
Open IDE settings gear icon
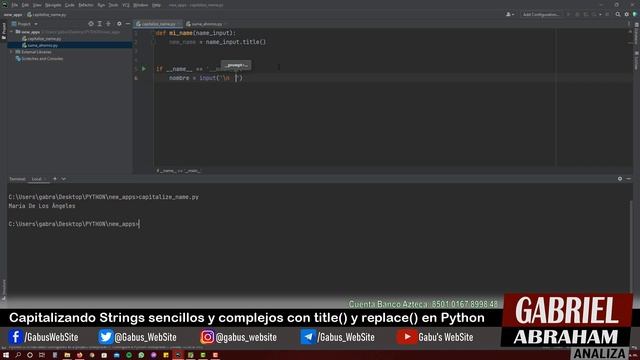coord(627,15)
